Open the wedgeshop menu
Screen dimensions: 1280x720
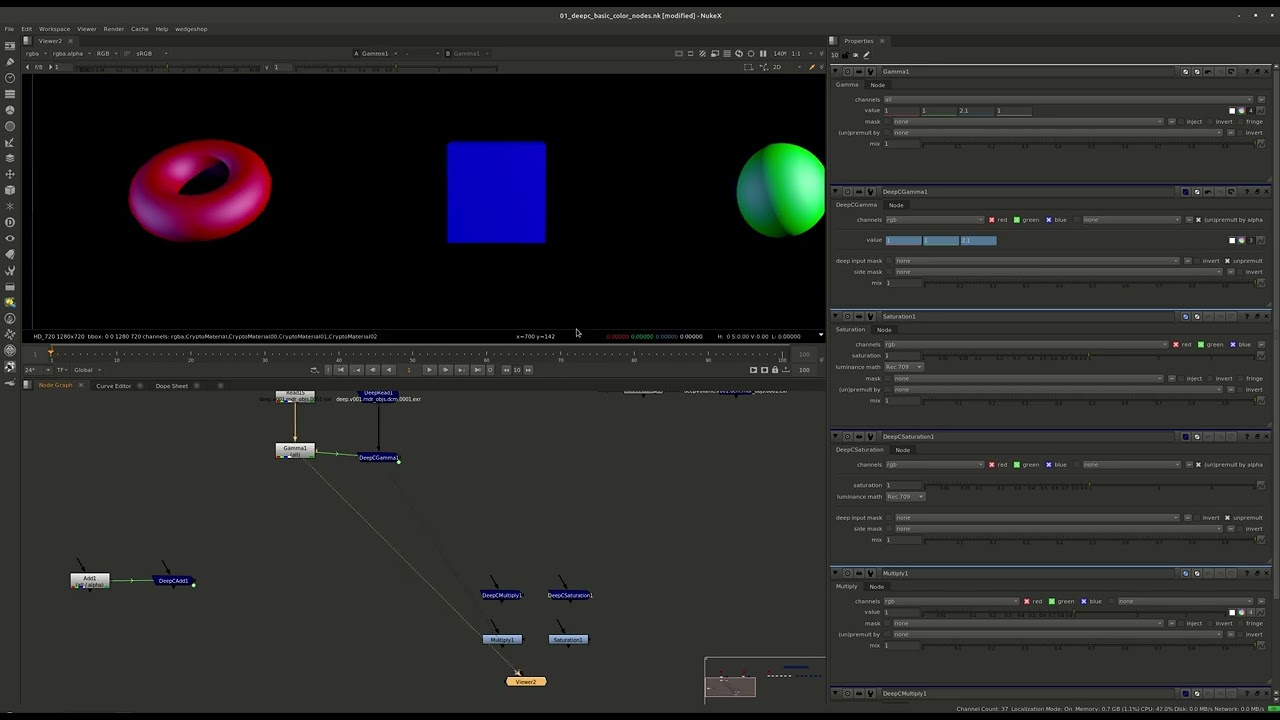pos(191,29)
